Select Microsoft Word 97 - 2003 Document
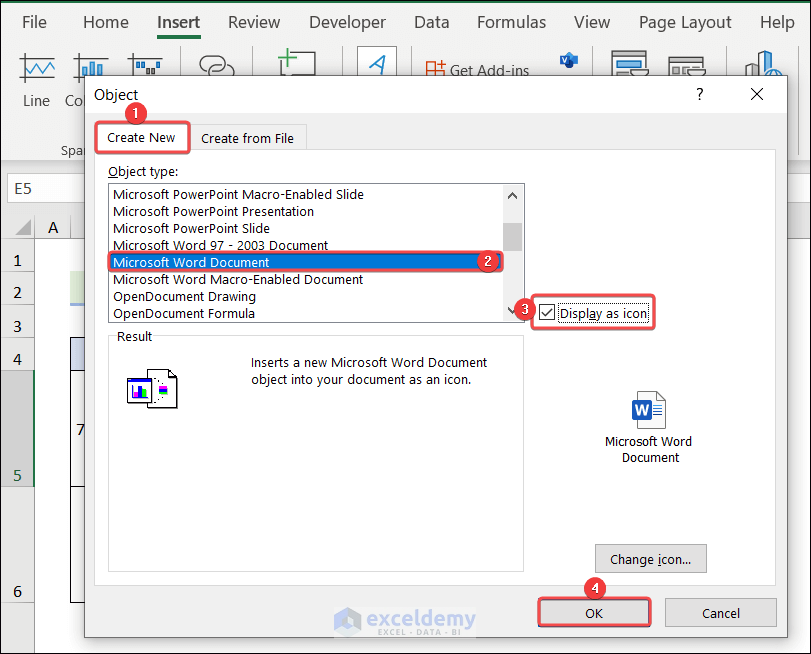Image resolution: width=811 pixels, height=654 pixels. [x=306, y=245]
